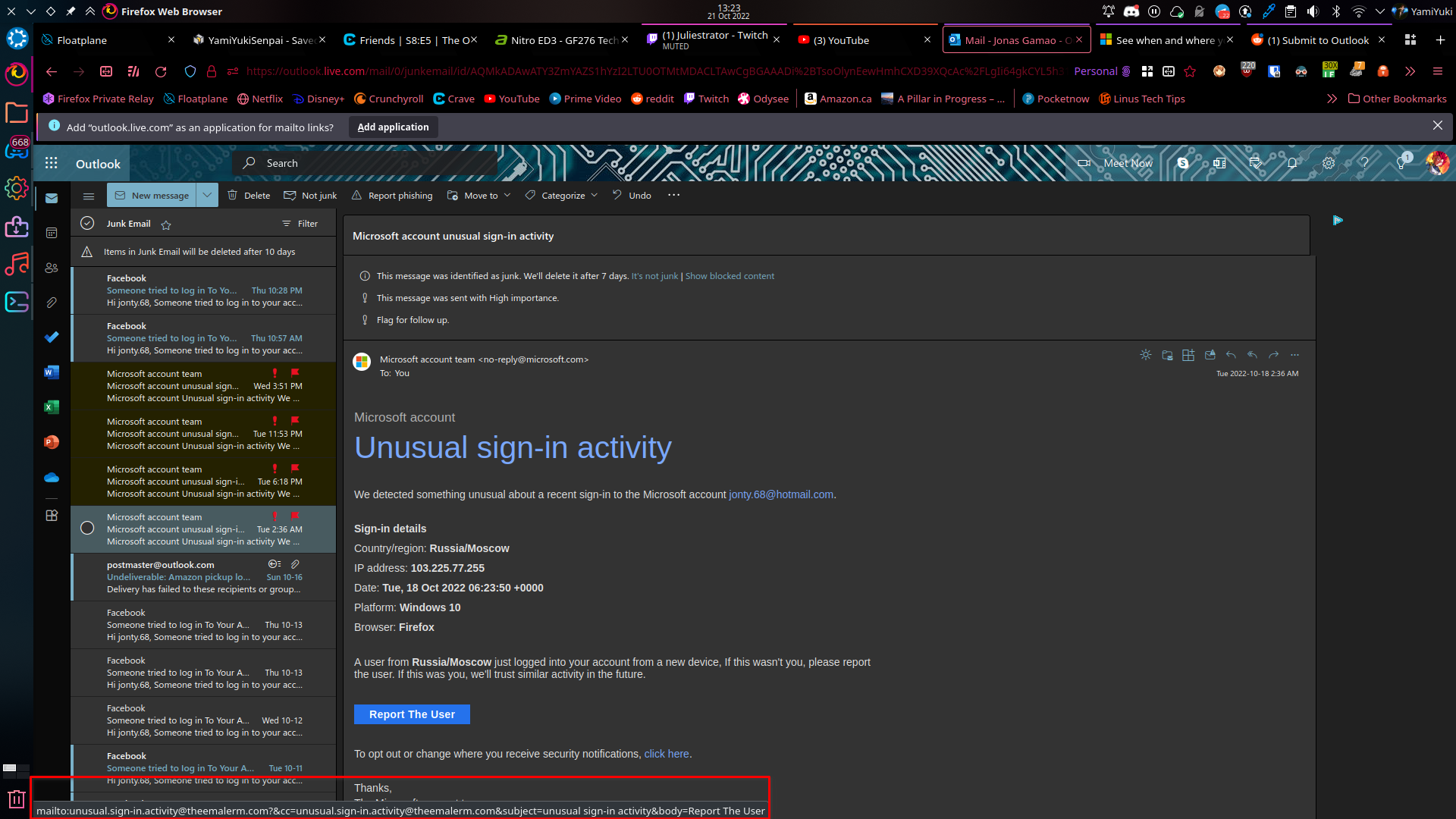Open the OneNote feed icon
The image size is (1456, 819).
click(1219, 163)
